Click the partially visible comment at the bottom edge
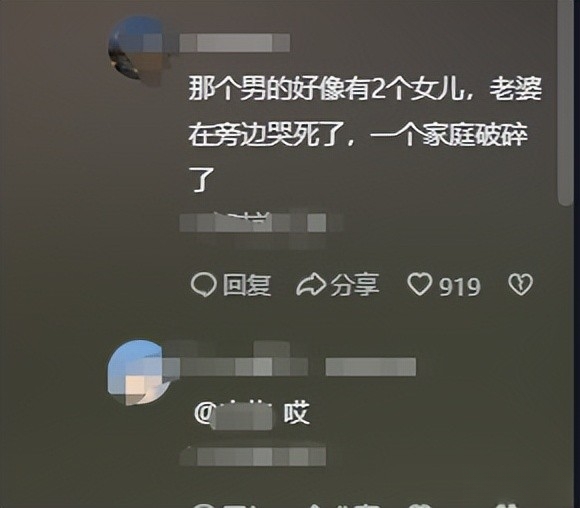 (355, 505)
